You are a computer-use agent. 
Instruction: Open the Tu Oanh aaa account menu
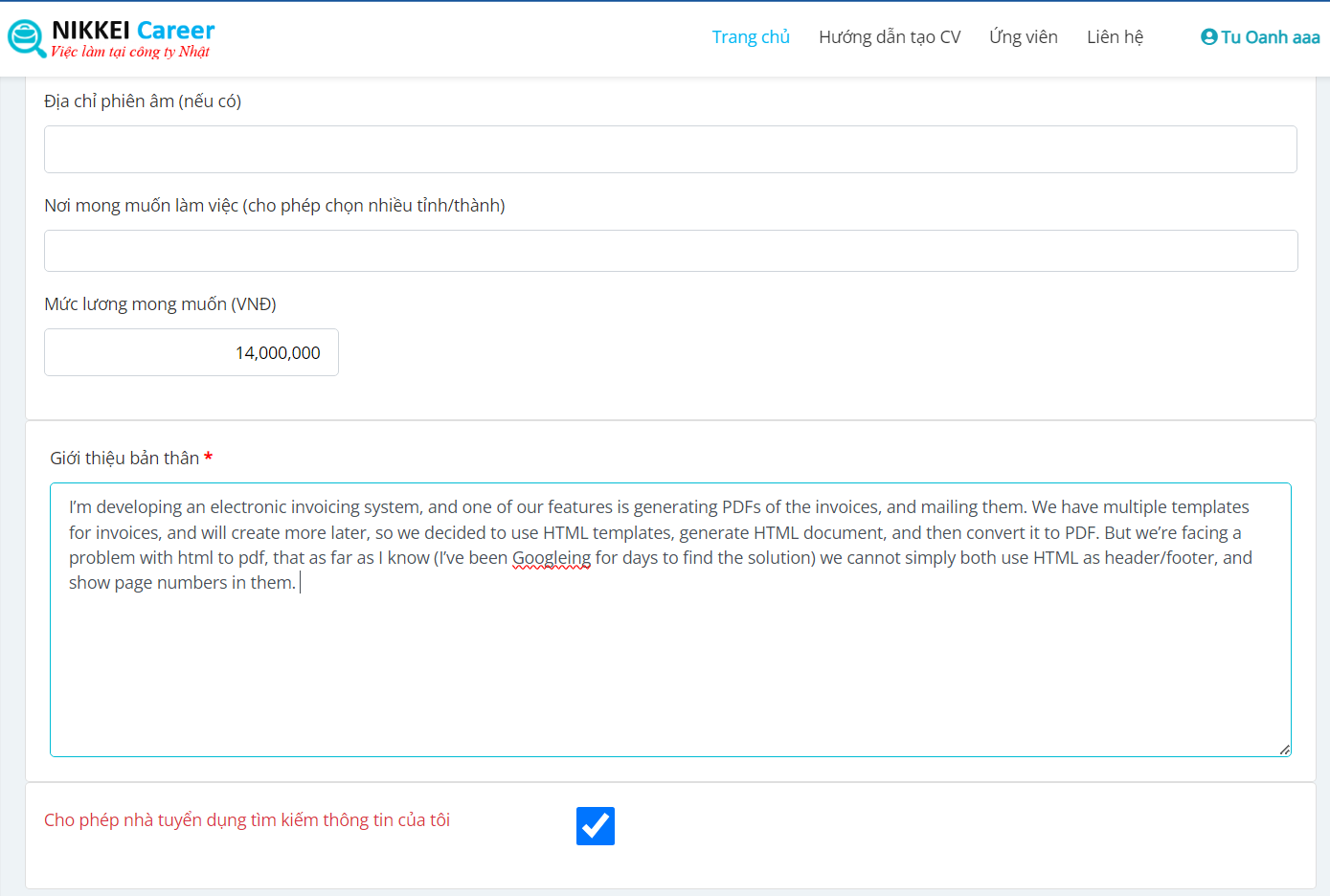[1270, 37]
